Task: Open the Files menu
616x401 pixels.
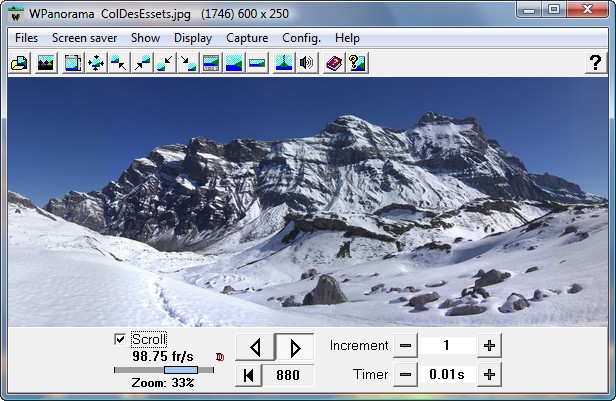Action: [26, 38]
